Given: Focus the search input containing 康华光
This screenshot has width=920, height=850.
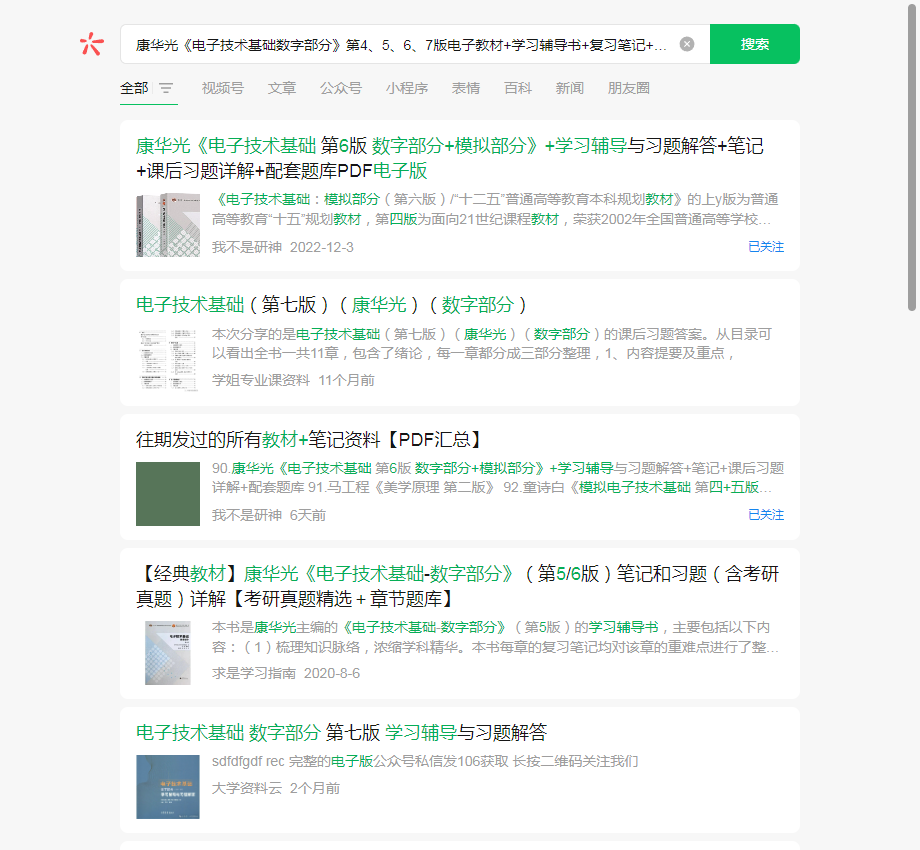Looking at the screenshot, I should click(x=401, y=45).
